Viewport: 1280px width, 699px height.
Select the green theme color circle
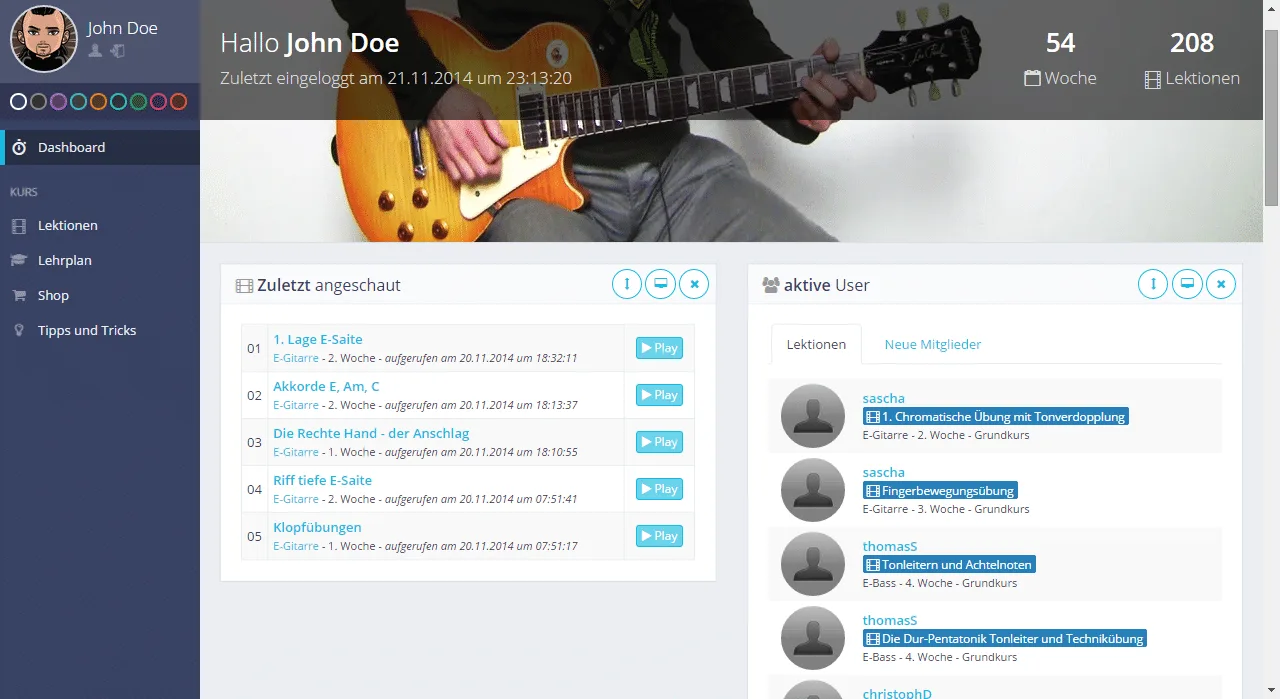[138, 101]
